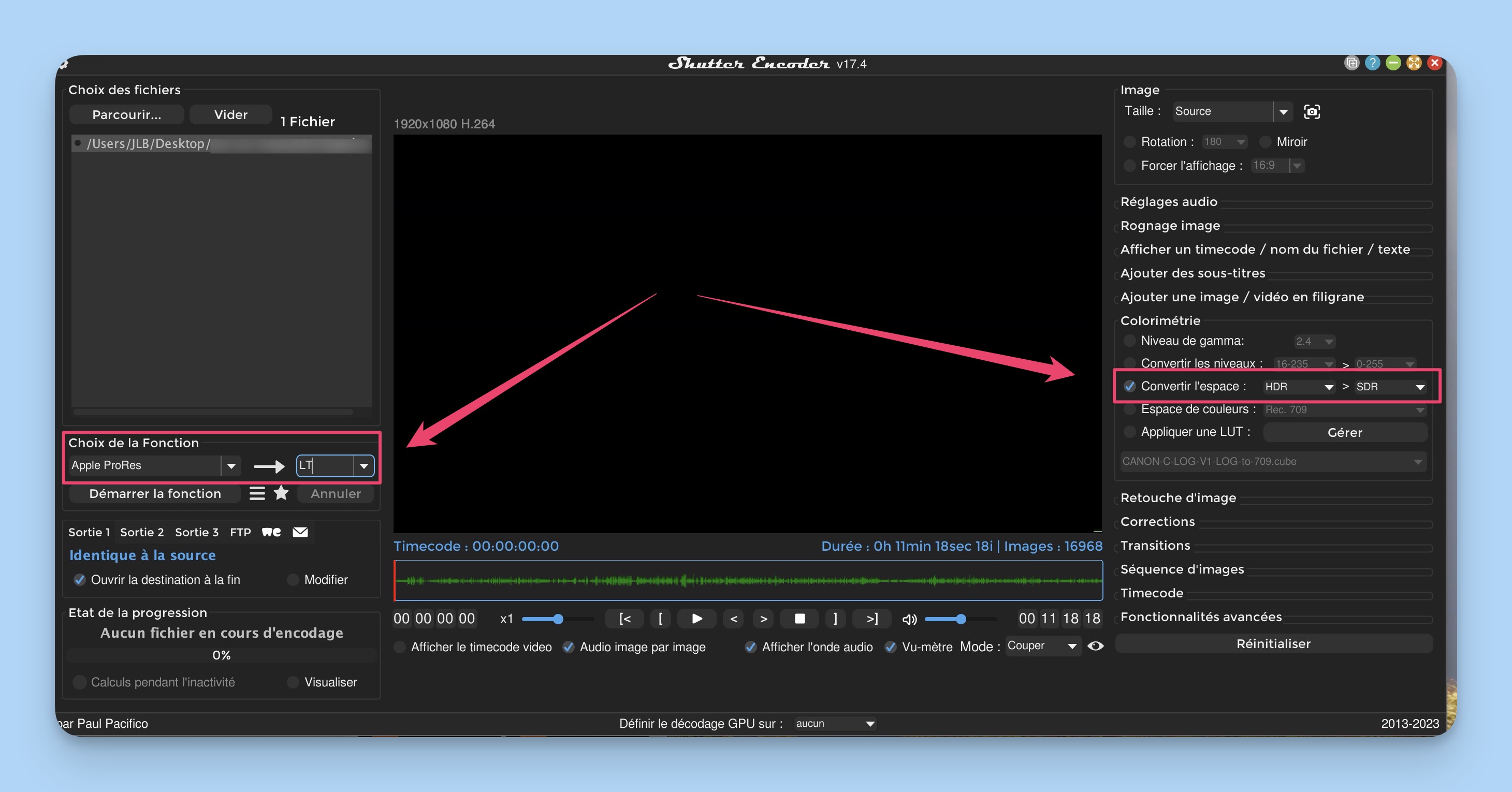Switch to the Sortie 2 tab
The image size is (1512, 792).
click(141, 532)
